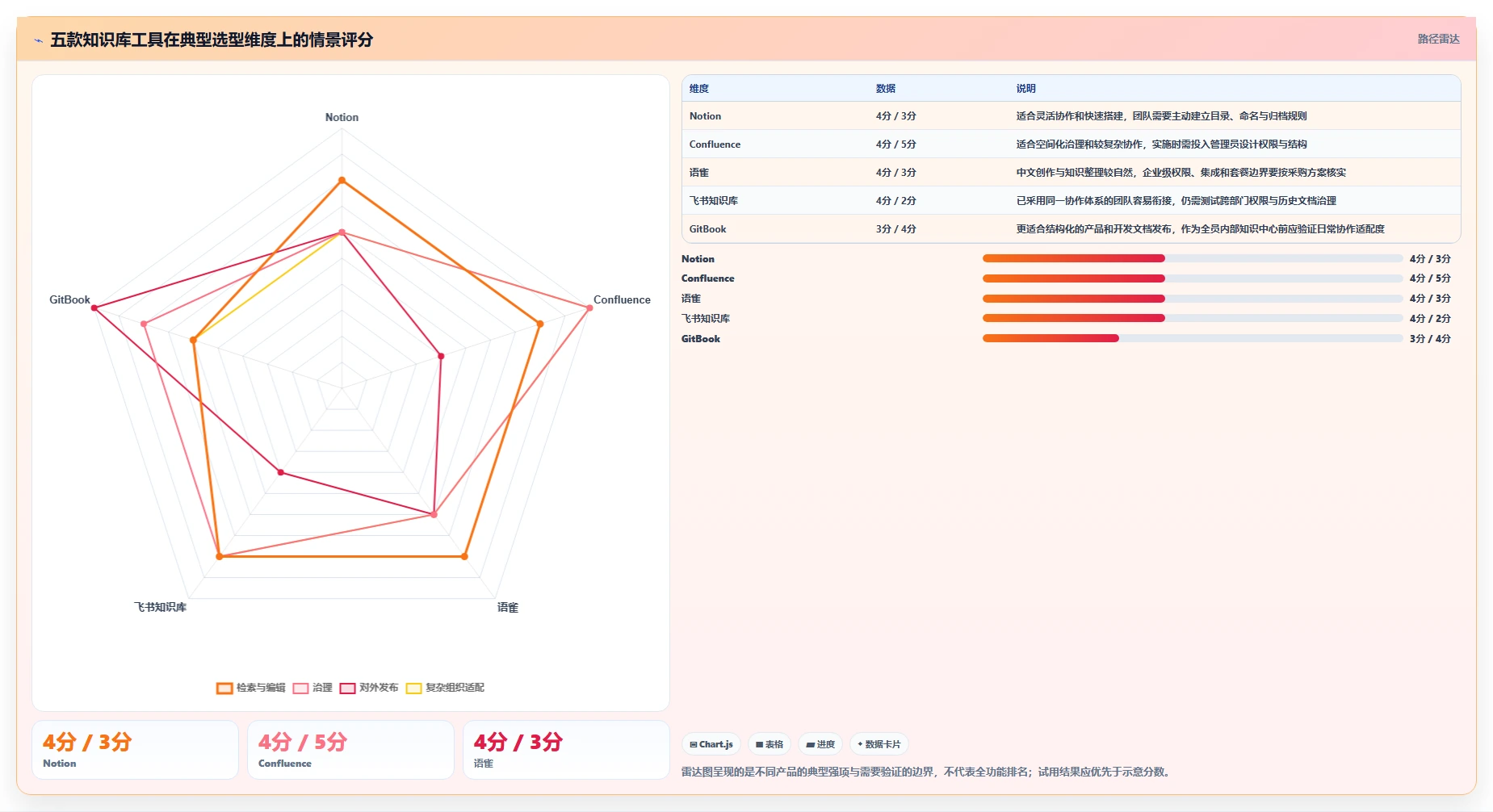Click the footnote starting with 雷达图呈现的是
This screenshot has height=812, width=1493.
coord(928,772)
